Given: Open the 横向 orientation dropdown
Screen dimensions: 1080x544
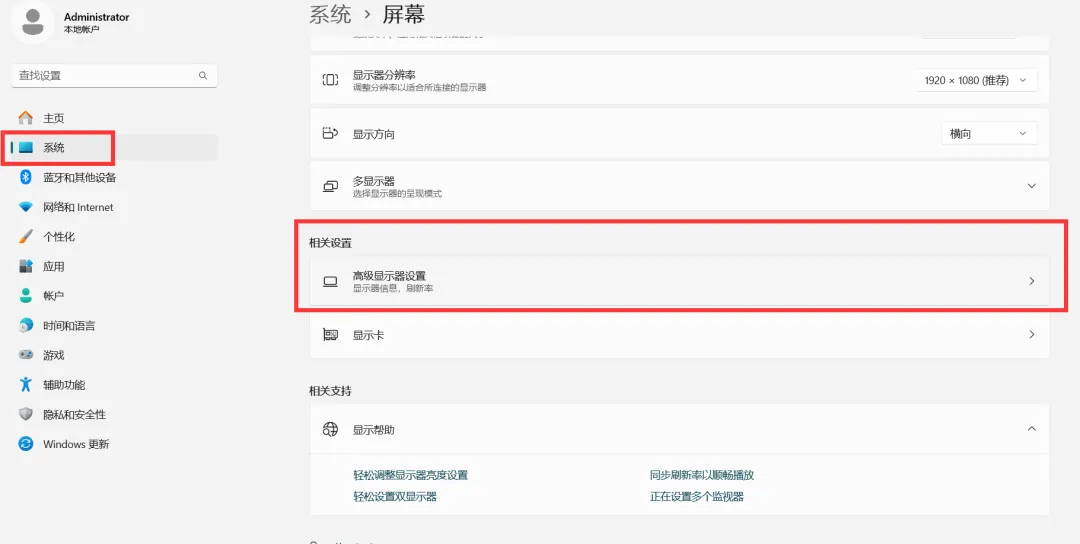Looking at the screenshot, I should 989,134.
